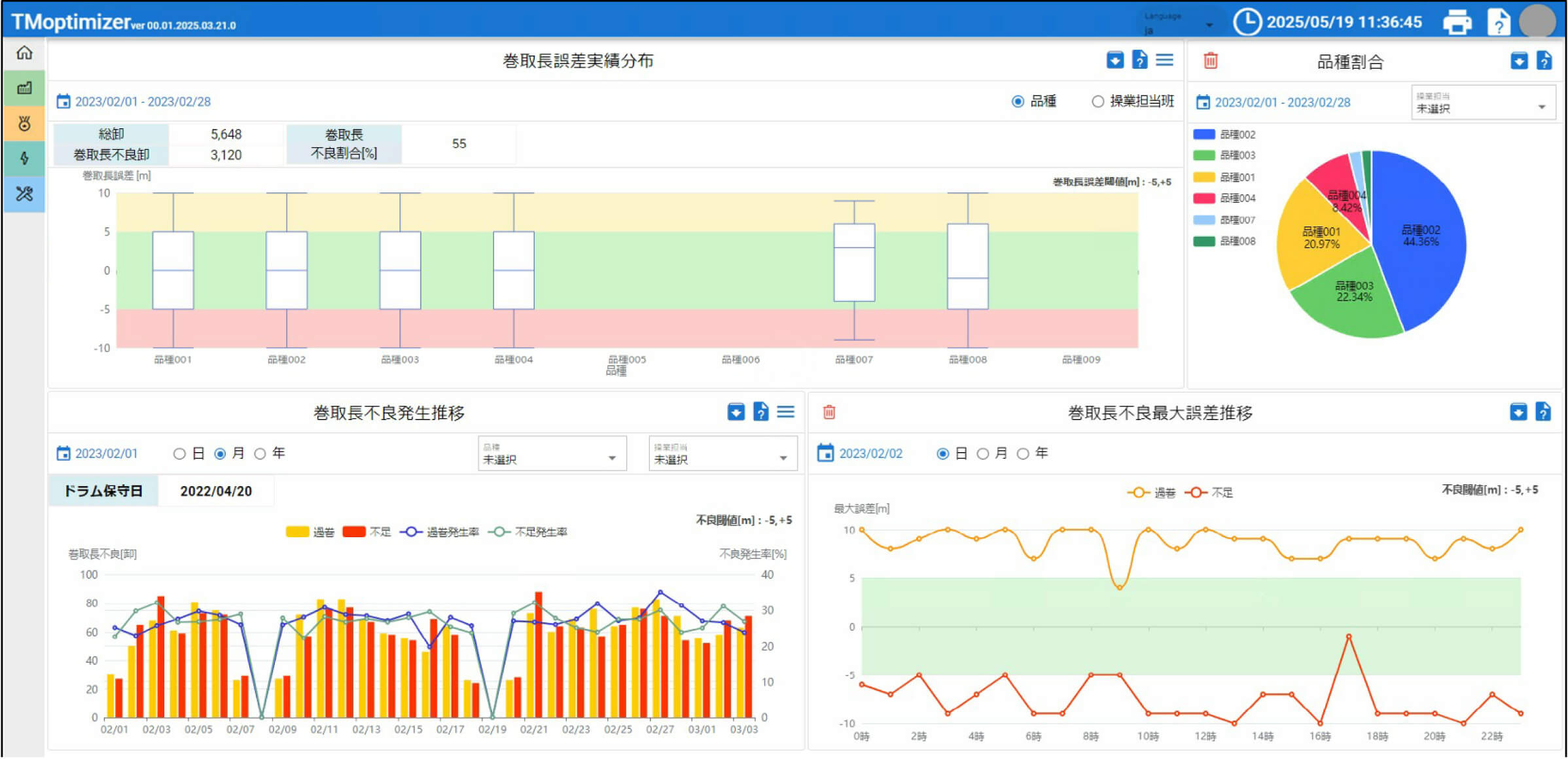Choose 年 radio in 巻取長不良発生推移 panel
The width and height of the screenshot is (1568, 759).
(x=260, y=453)
